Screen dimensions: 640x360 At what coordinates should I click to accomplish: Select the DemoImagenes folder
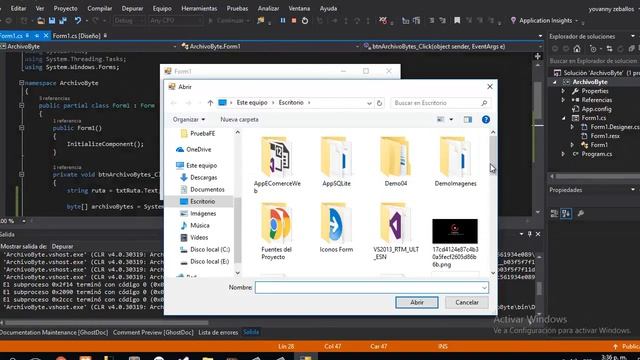point(455,162)
